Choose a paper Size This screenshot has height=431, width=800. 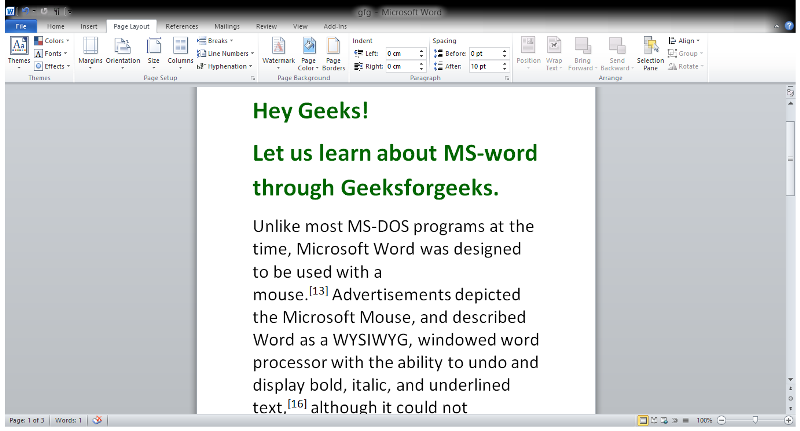pyautogui.click(x=154, y=53)
